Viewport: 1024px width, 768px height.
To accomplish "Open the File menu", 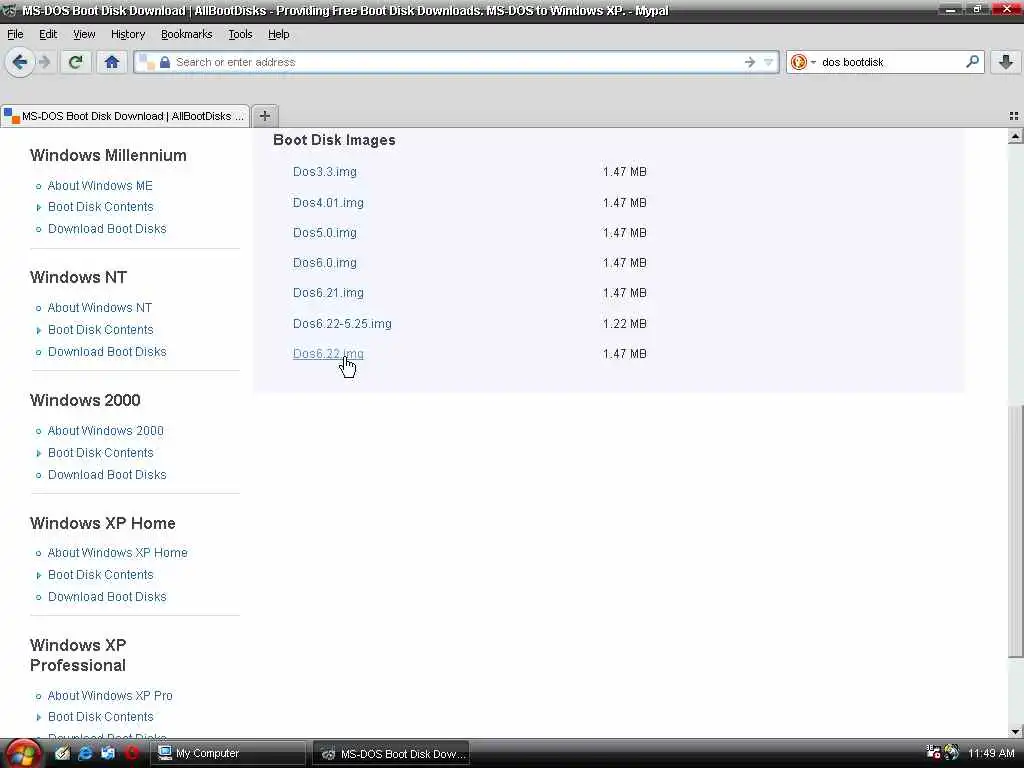I will pos(15,34).
